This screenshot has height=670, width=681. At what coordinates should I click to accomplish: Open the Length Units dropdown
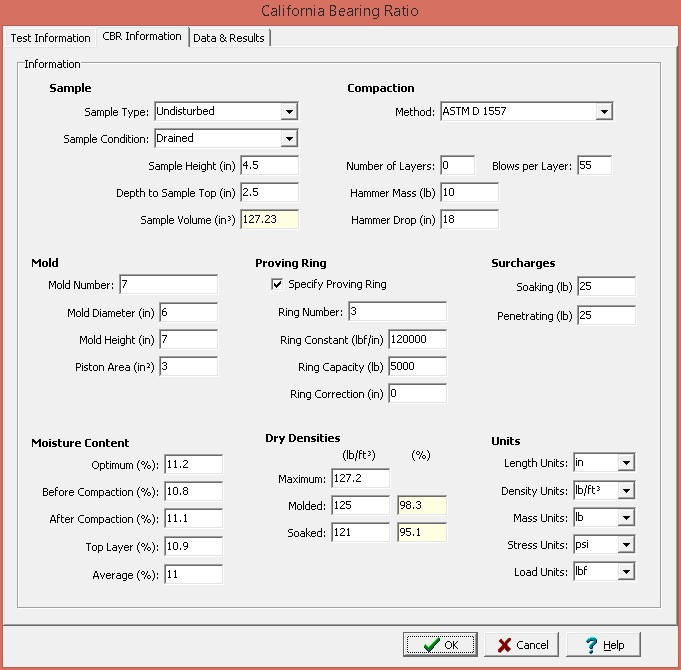(x=626, y=464)
